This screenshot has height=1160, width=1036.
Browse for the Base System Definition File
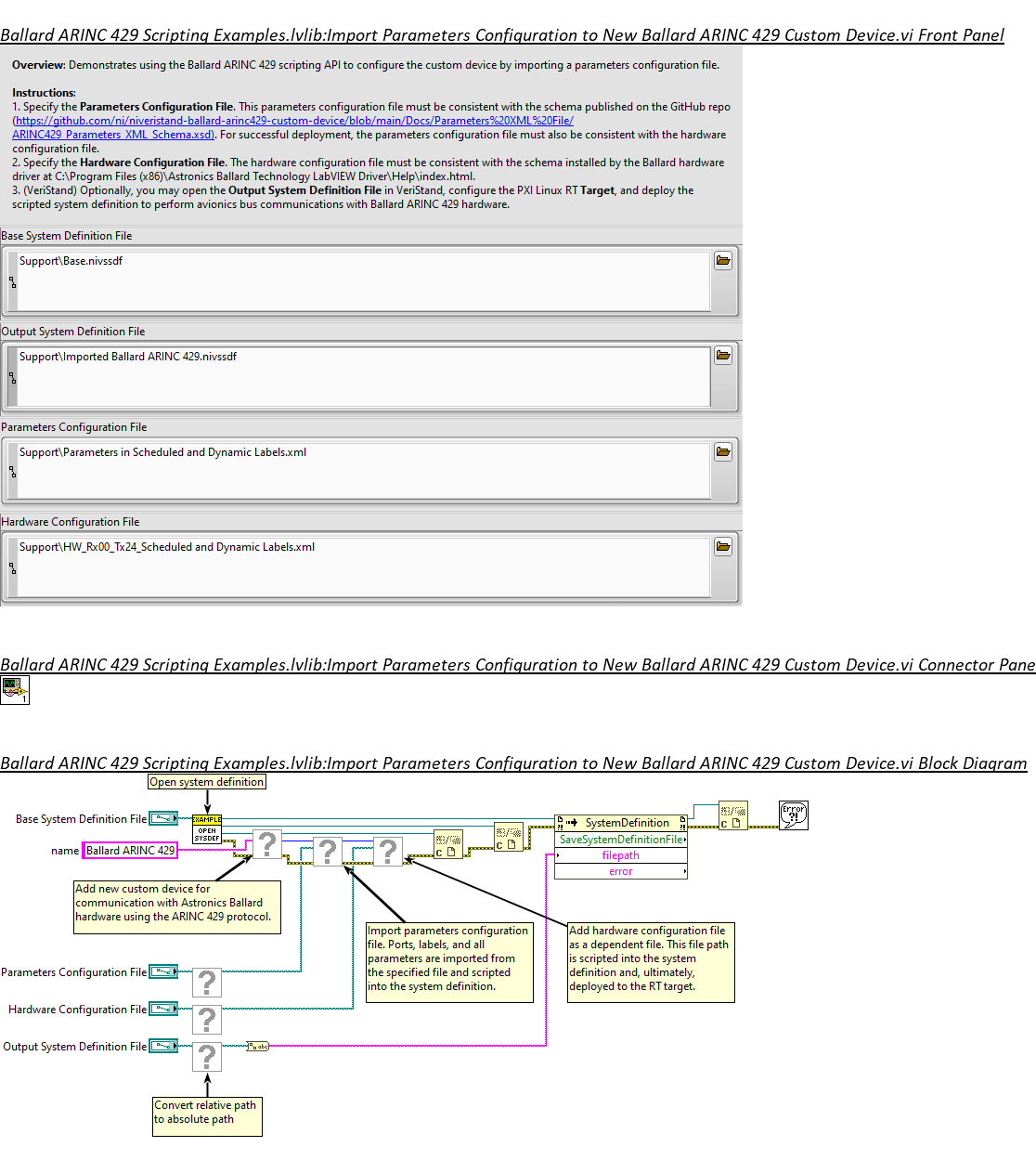point(723,261)
